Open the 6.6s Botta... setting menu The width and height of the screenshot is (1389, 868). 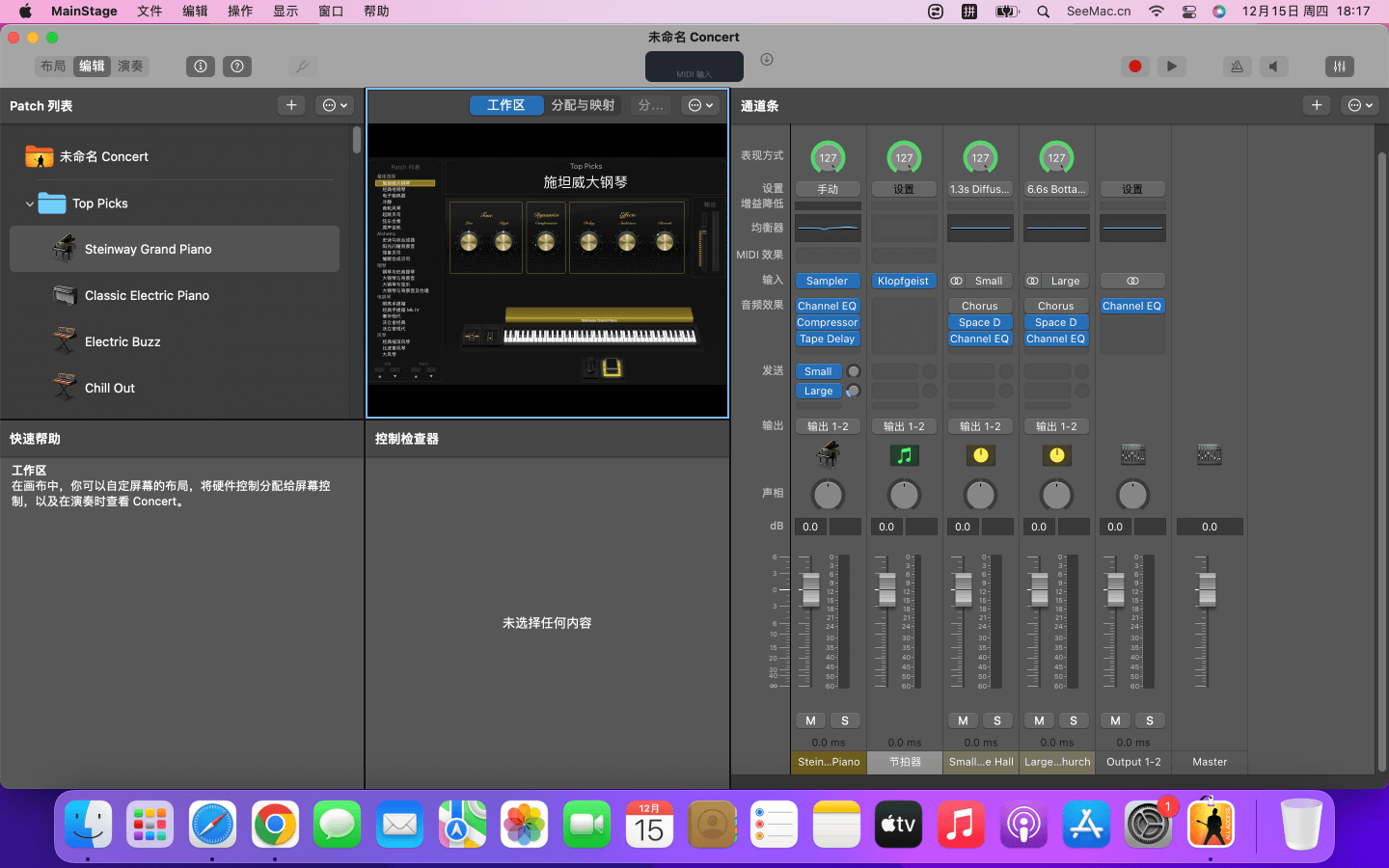click(x=1056, y=189)
